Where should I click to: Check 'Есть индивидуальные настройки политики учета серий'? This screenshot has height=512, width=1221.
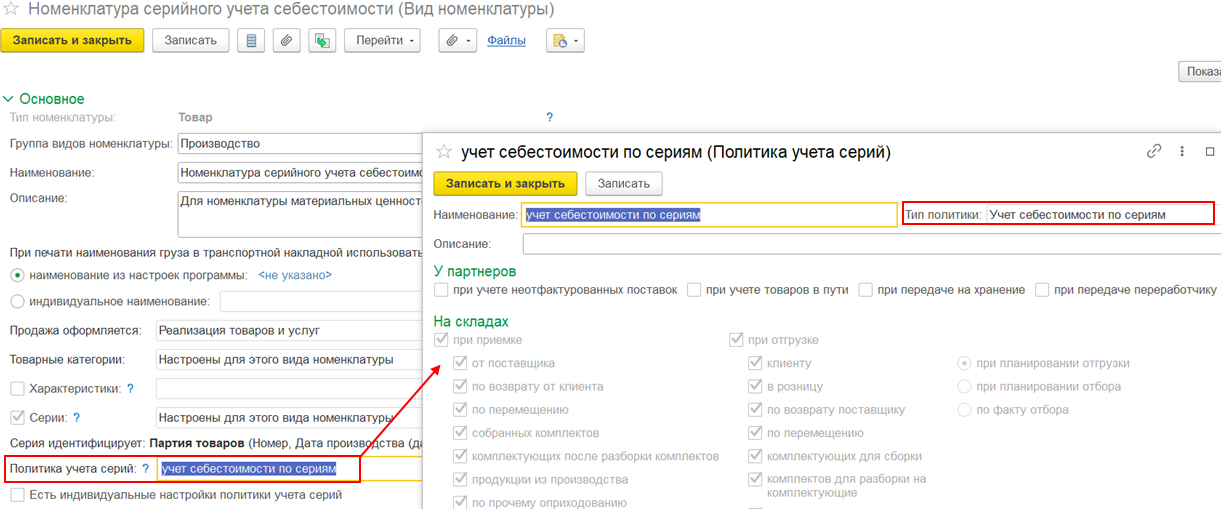(17, 495)
